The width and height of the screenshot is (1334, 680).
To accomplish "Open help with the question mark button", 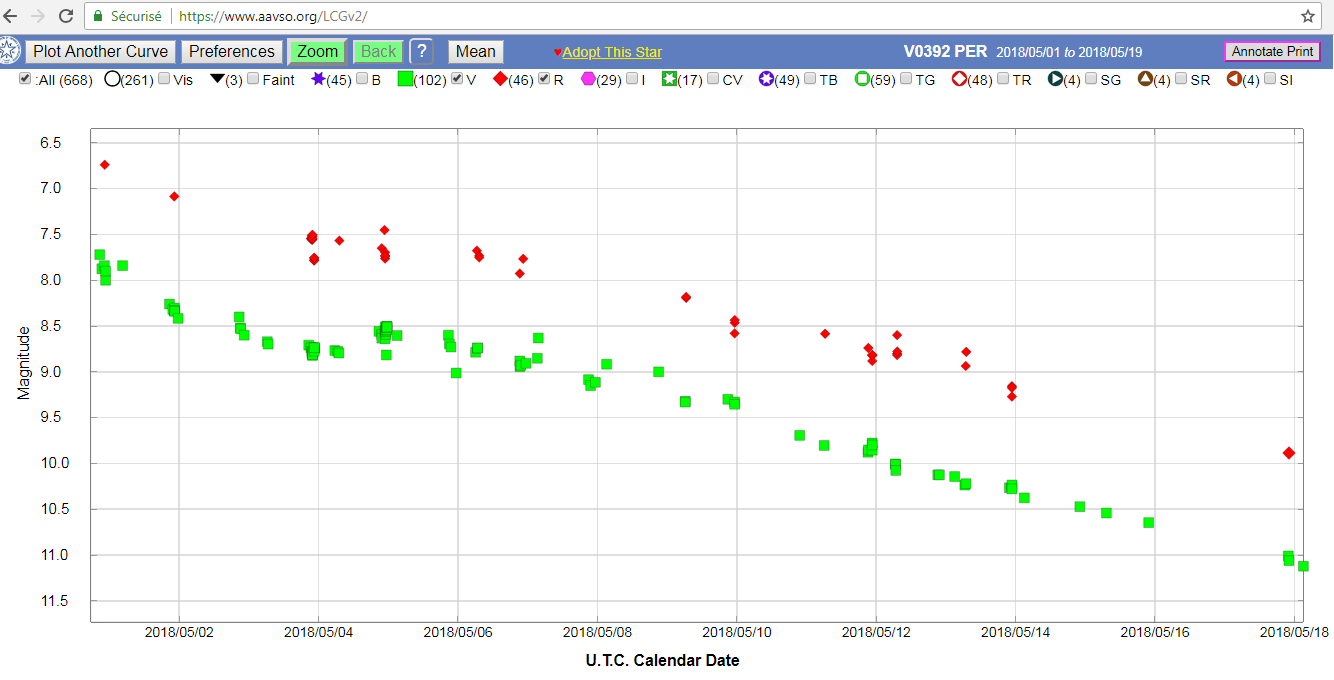I will [x=421, y=52].
